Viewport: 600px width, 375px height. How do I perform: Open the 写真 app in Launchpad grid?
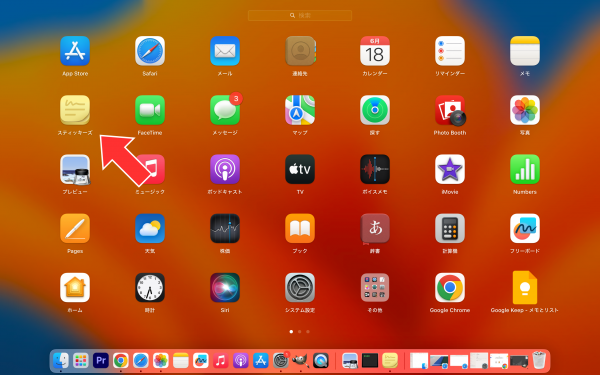coord(525,110)
